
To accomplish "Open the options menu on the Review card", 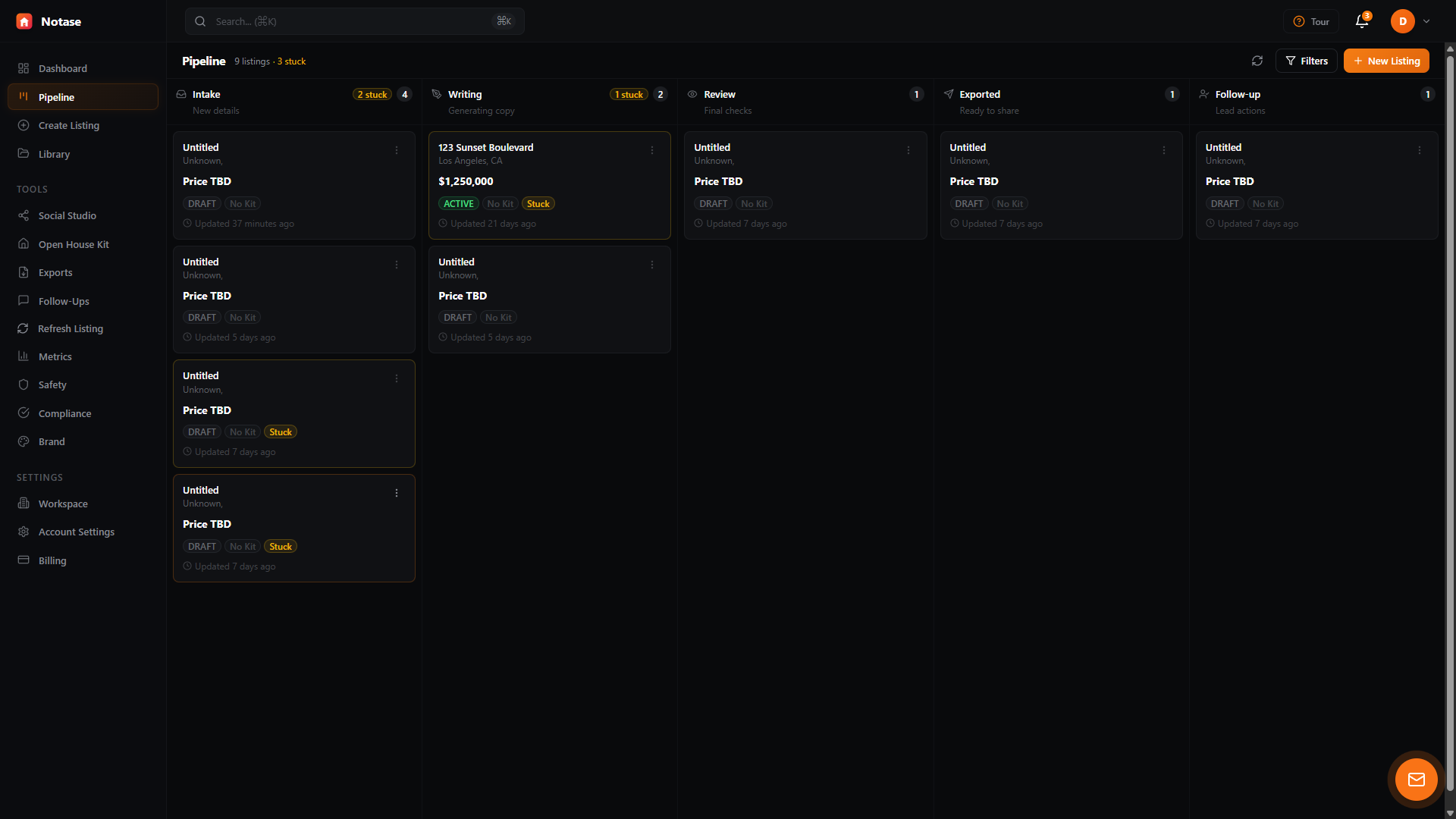I will (908, 150).
